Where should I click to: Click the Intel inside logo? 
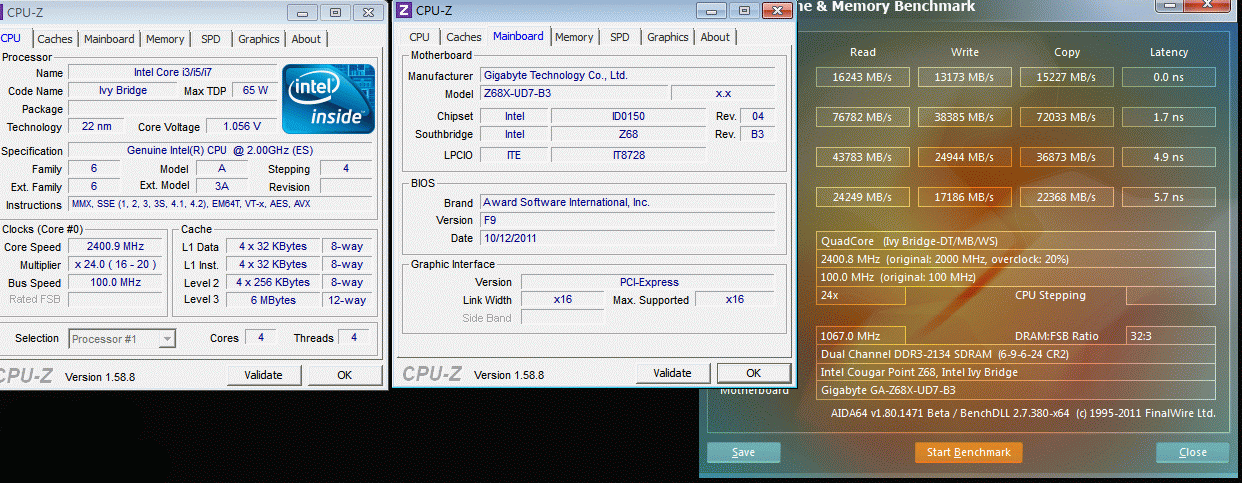pos(328,99)
